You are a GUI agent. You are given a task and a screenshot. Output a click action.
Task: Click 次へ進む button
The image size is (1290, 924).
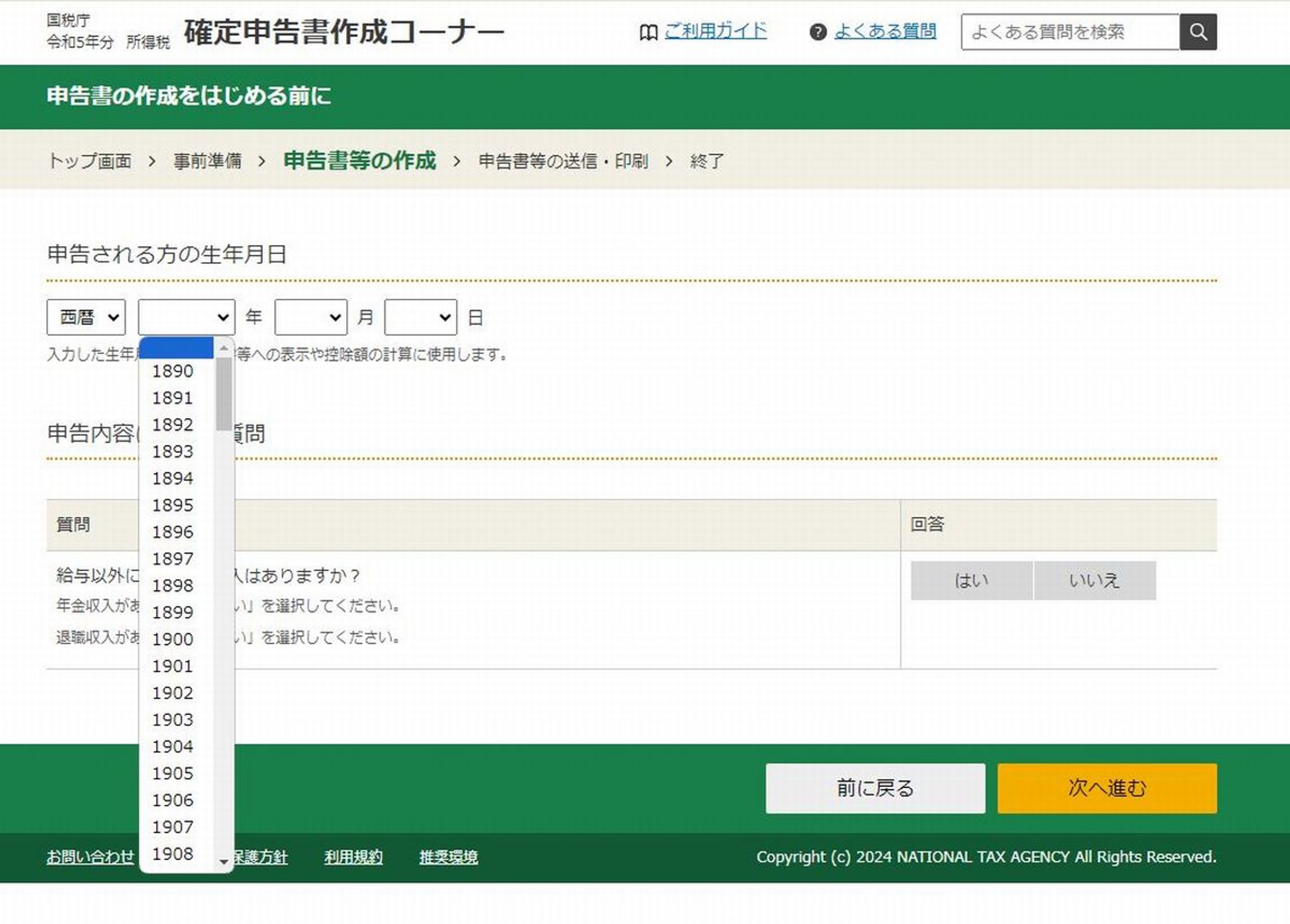(x=1106, y=788)
